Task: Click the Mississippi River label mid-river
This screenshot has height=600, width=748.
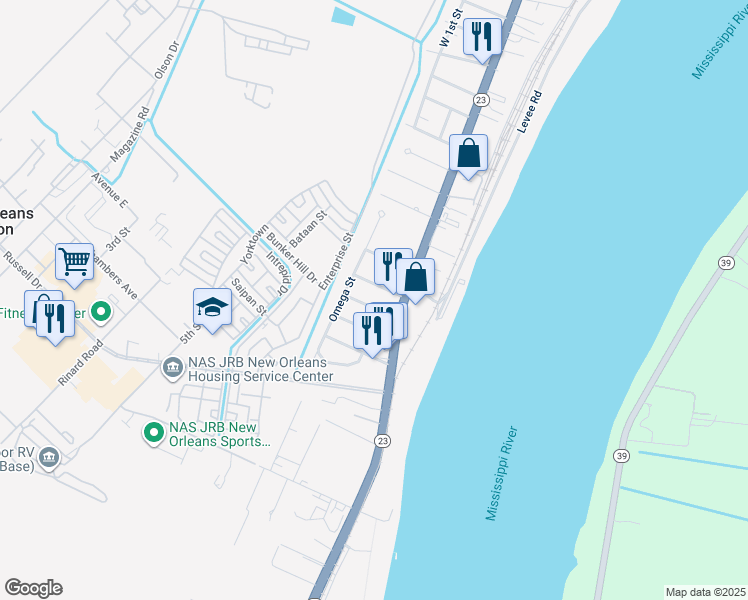Action: click(502, 473)
